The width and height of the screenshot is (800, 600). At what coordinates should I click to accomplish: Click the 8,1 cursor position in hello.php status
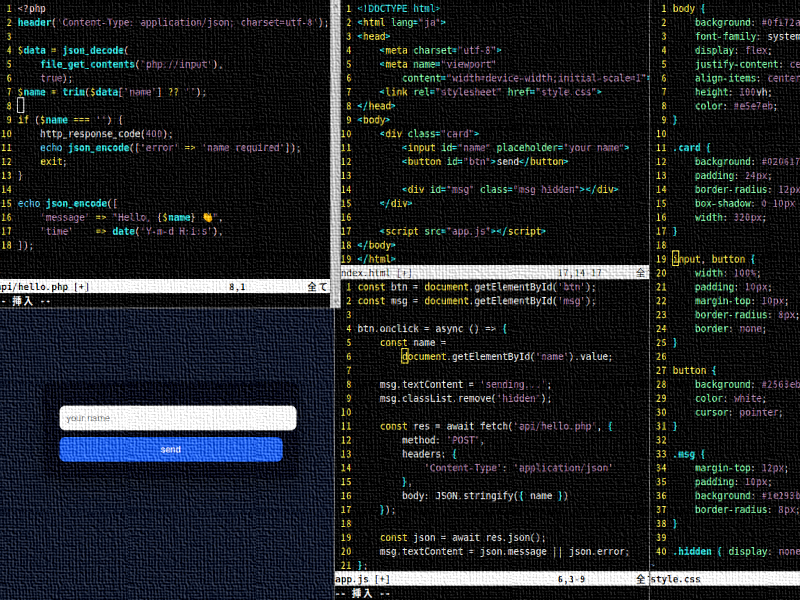coord(237,287)
